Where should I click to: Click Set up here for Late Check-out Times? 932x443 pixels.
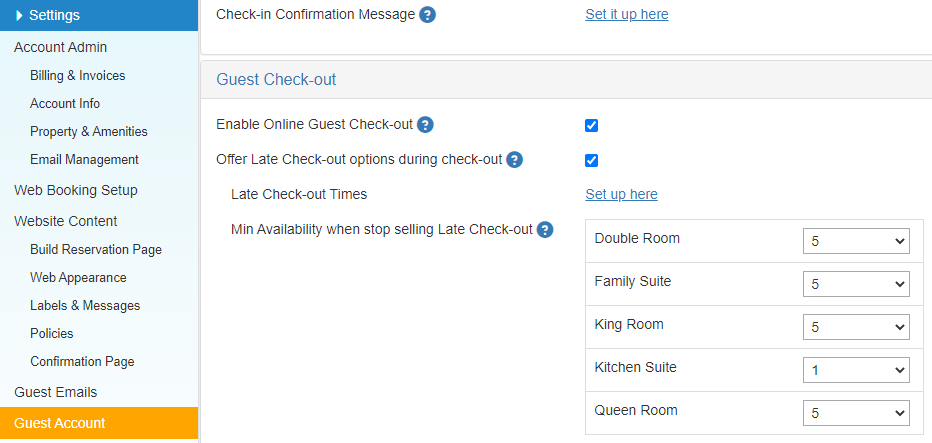621,194
